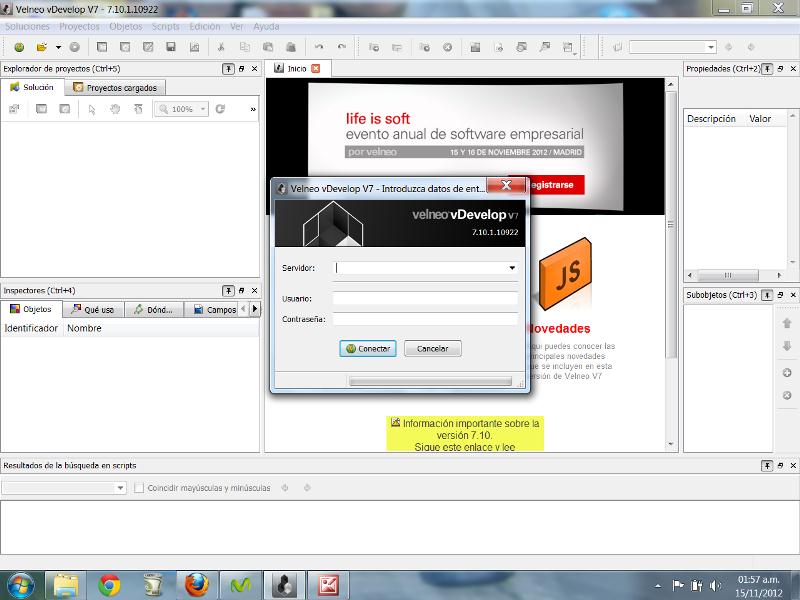Select the hand pan tool in project explorer
Screen dimensions: 800x600
click(115, 109)
